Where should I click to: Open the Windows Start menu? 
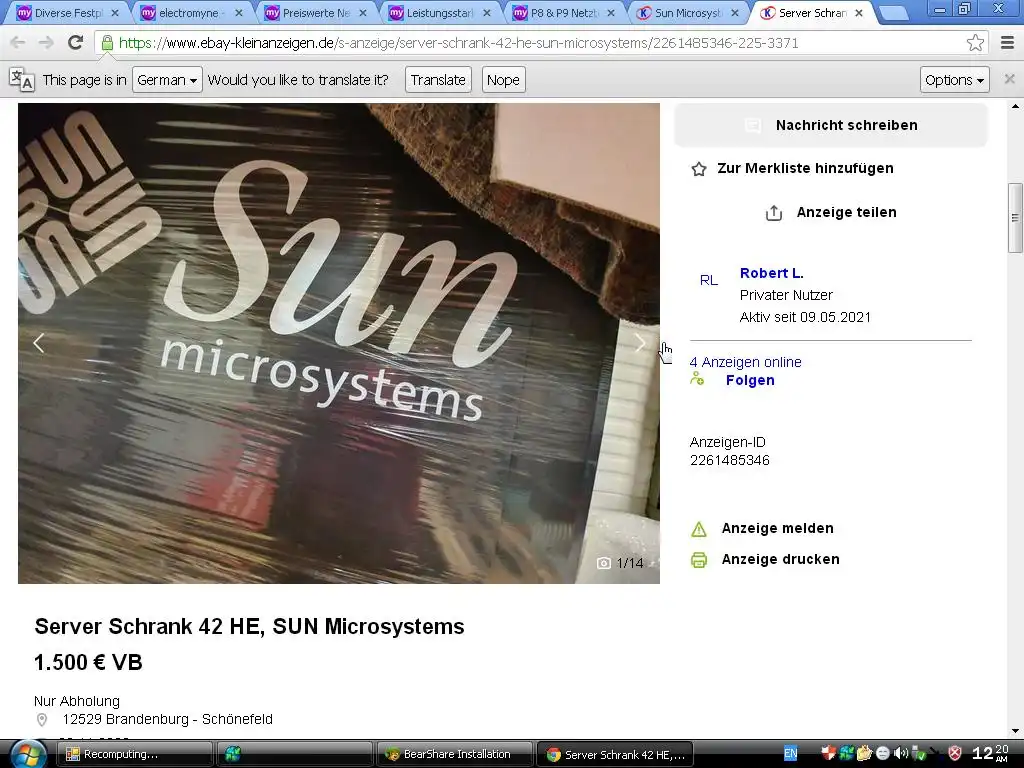pos(28,754)
